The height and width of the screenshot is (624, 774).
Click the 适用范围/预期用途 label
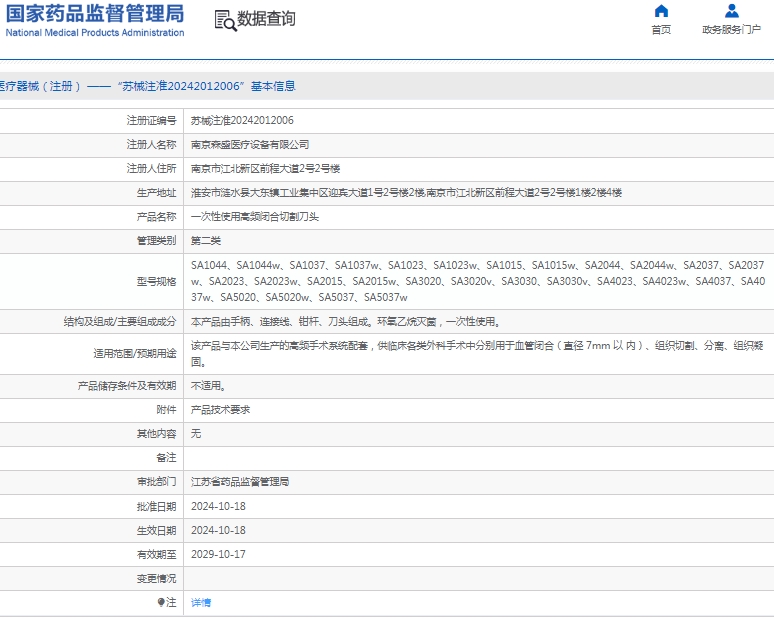point(135,353)
